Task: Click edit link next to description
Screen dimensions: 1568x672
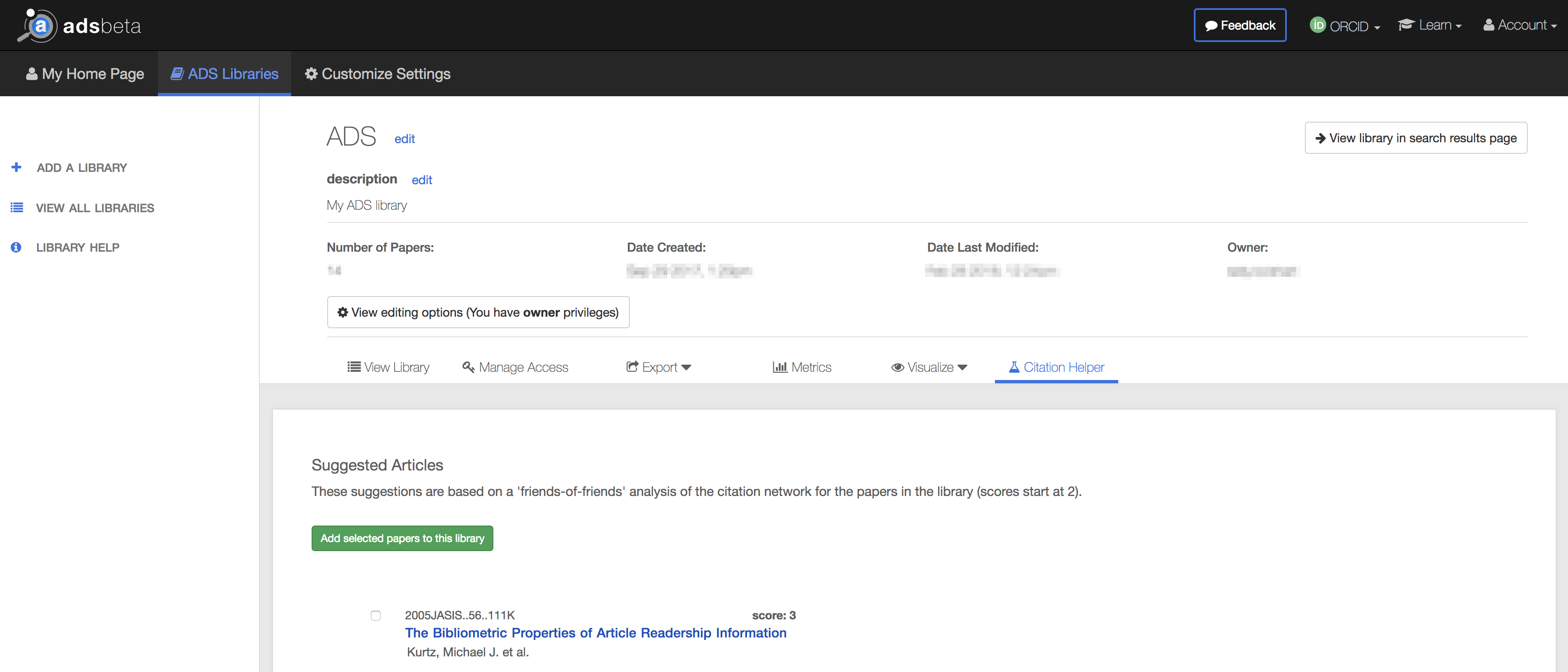Action: 421,180
